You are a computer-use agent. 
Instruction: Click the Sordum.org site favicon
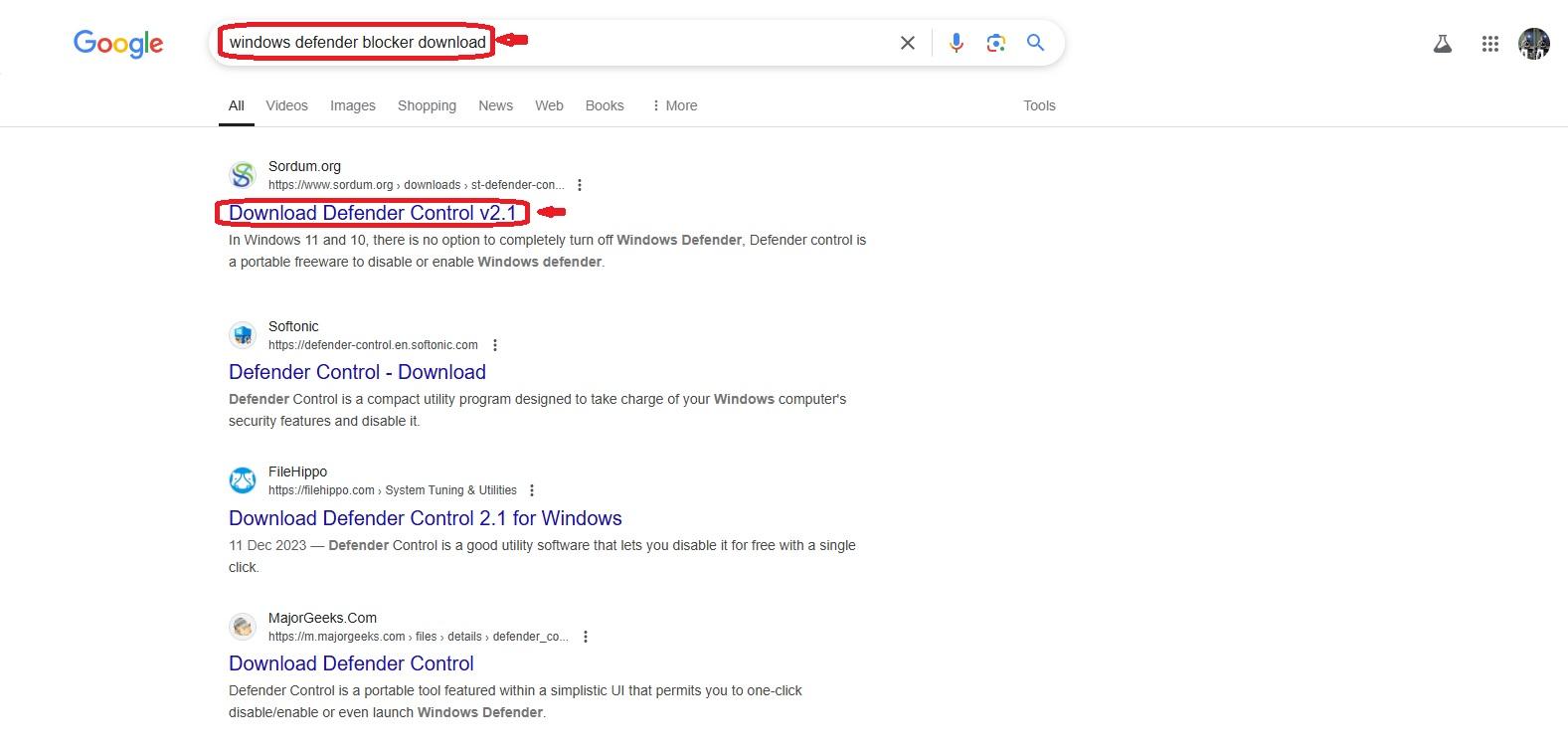click(x=243, y=175)
